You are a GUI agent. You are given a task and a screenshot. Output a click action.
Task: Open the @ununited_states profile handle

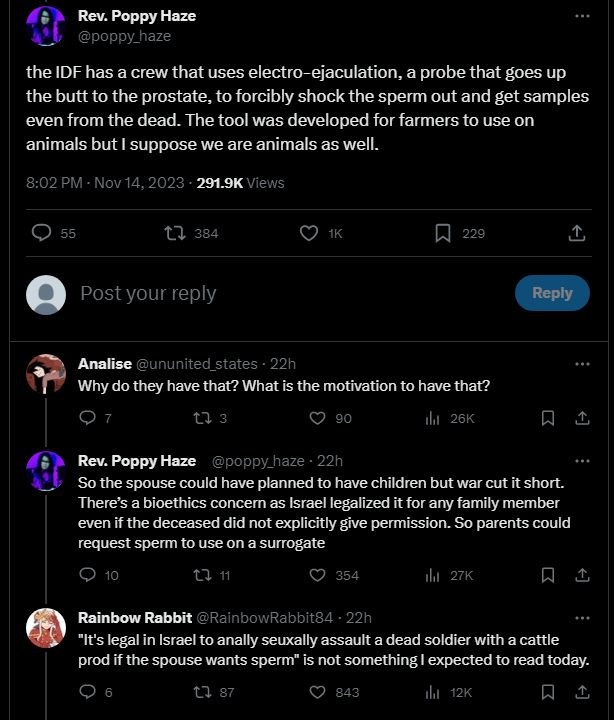click(x=195, y=364)
